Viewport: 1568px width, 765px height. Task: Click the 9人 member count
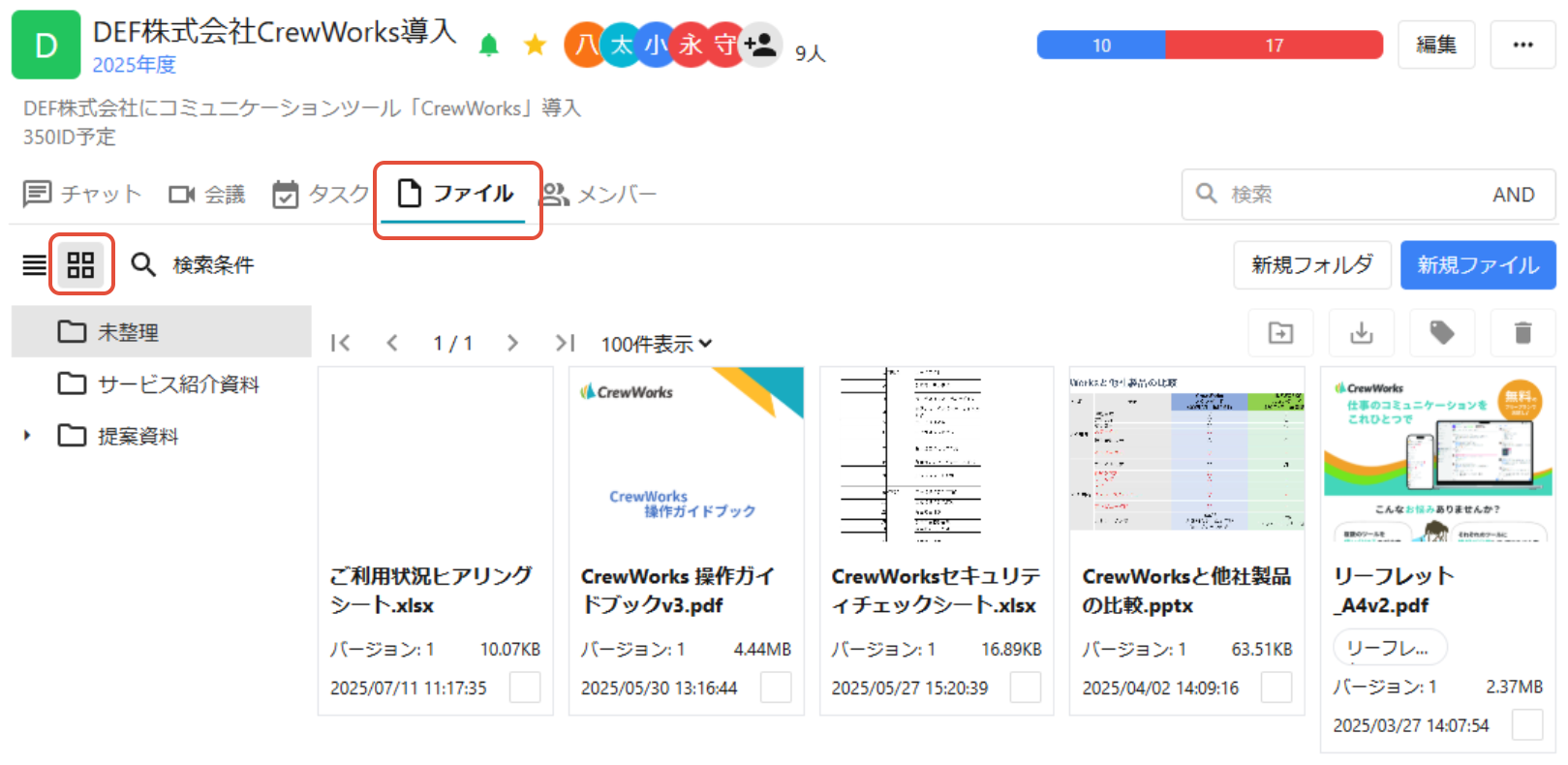810,54
